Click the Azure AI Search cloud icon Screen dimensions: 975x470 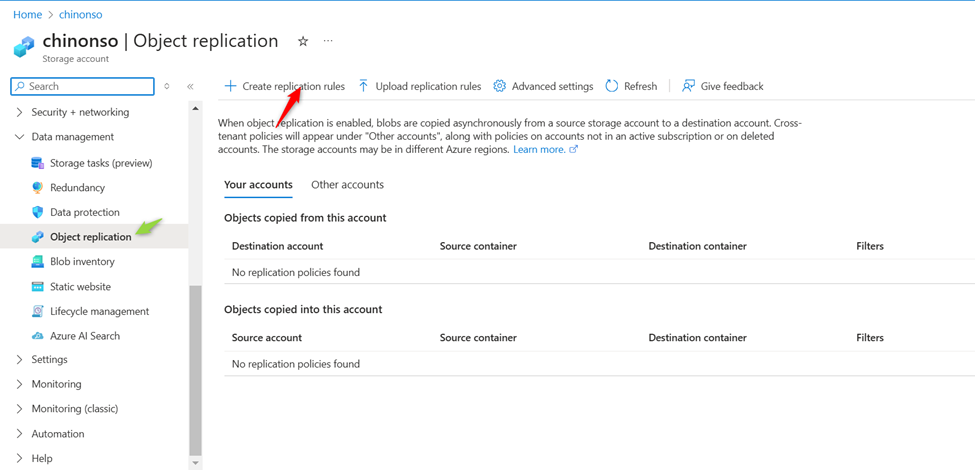[x=38, y=336]
